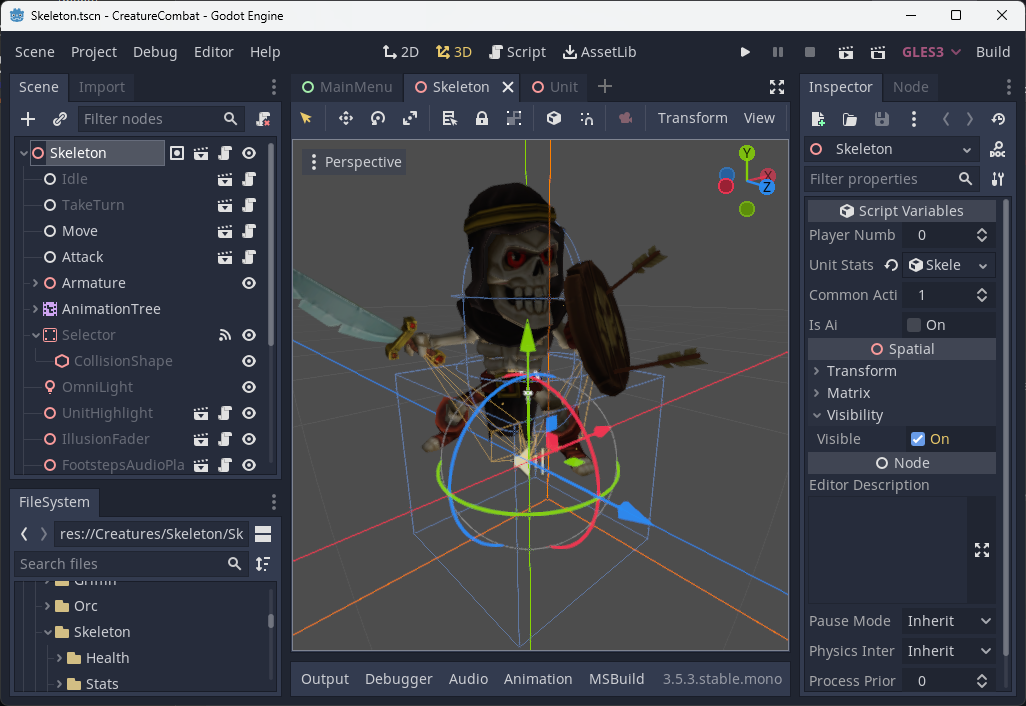Click the Selector node signal icon
The image size is (1026, 706).
(x=225, y=335)
